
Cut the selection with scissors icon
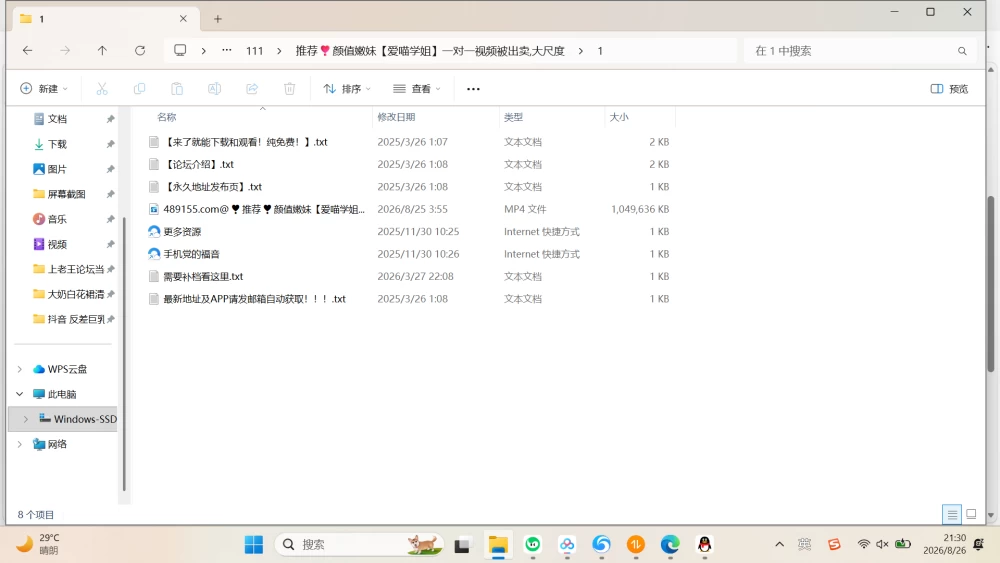tap(102, 89)
